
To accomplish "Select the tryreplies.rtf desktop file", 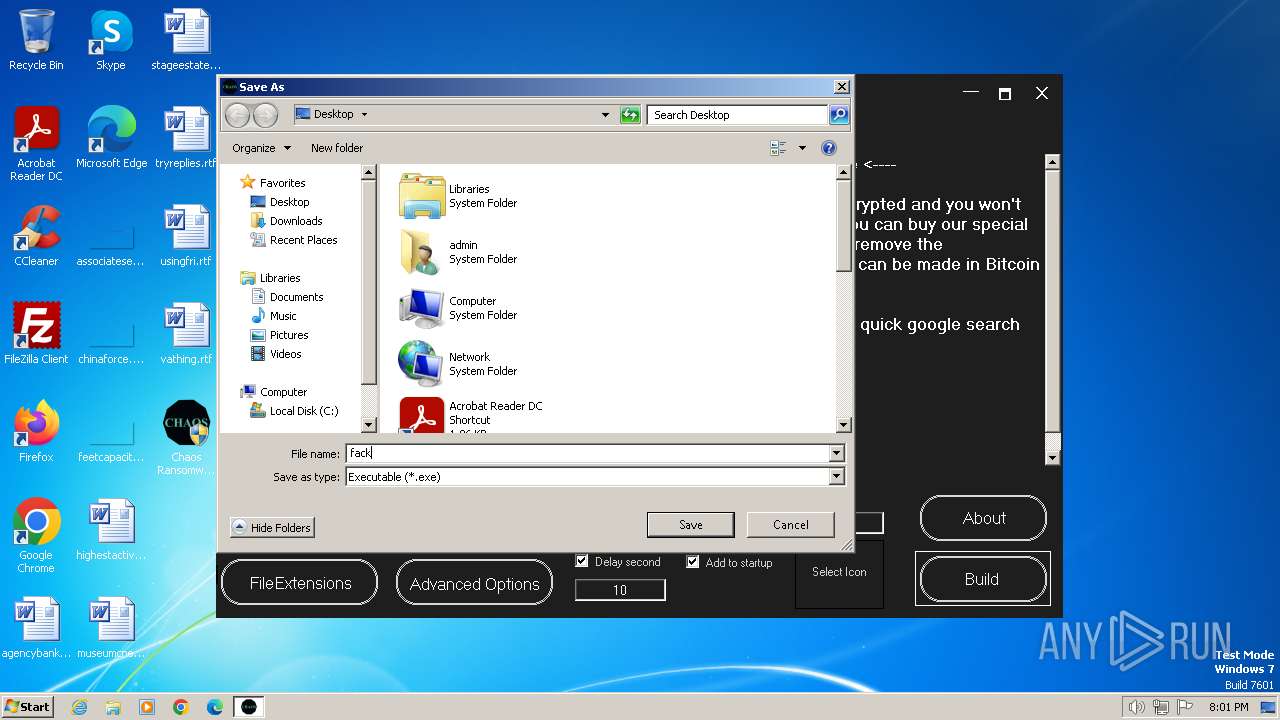I will [186, 138].
